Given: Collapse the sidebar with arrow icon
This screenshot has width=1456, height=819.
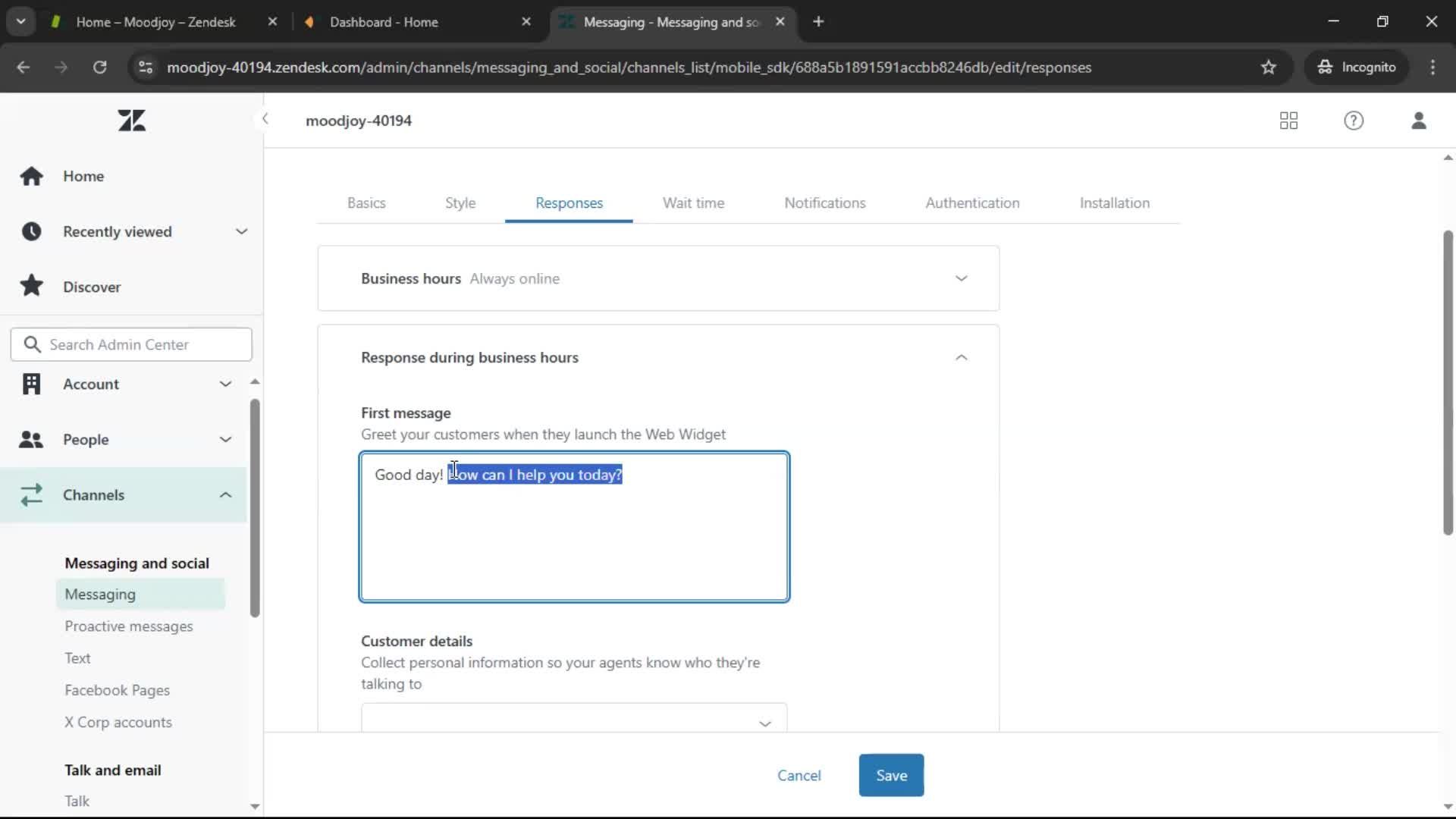Looking at the screenshot, I should click(265, 118).
